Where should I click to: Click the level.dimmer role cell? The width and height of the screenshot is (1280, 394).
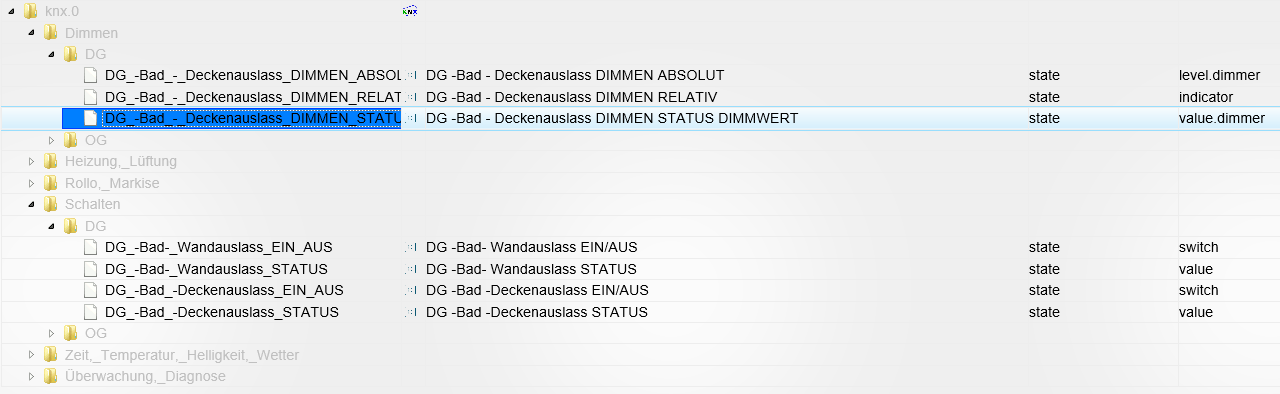point(1219,75)
